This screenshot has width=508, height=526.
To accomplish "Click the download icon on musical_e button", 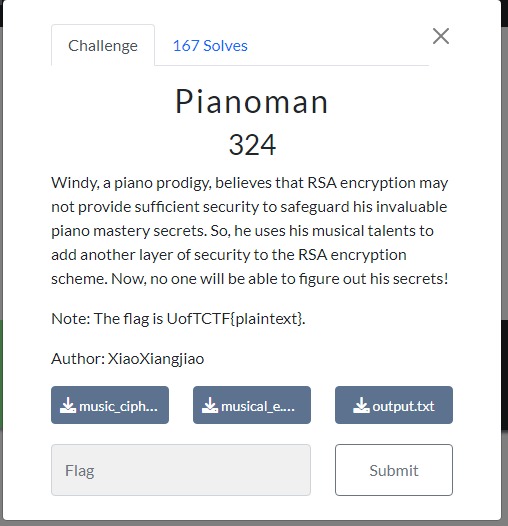I will point(210,406).
